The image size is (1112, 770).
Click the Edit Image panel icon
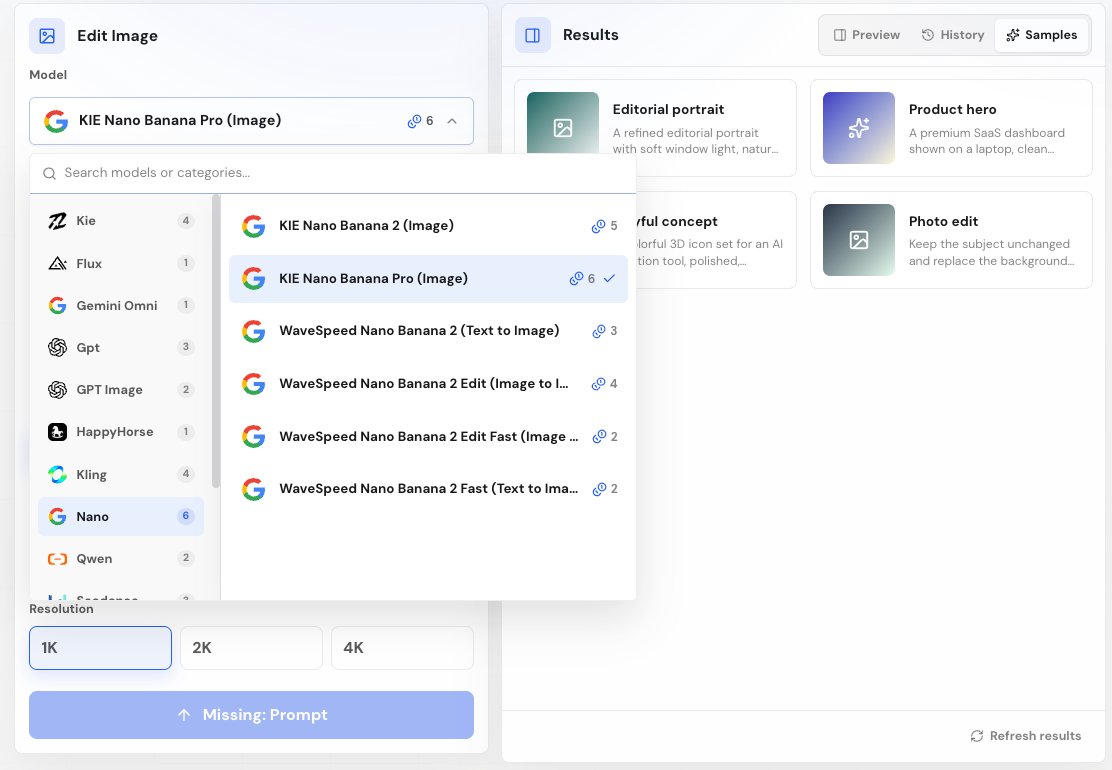click(47, 36)
